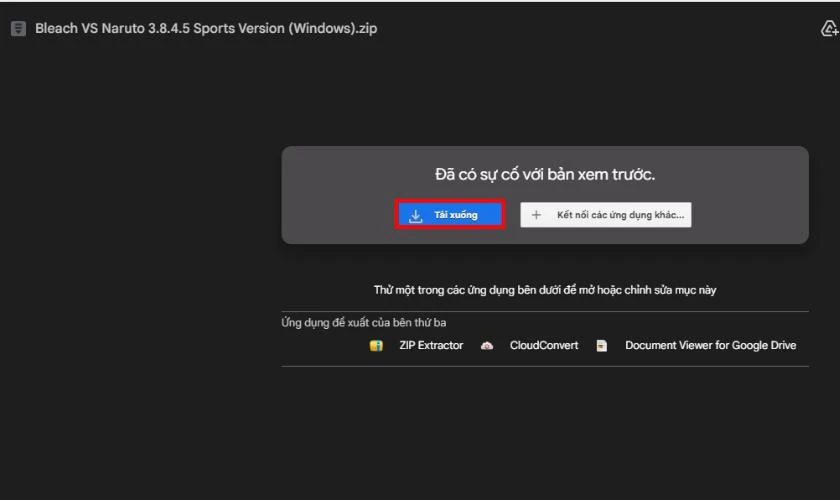The image size is (840, 500).
Task: Open the ZIP Extractor link
Action: pyautogui.click(x=431, y=346)
